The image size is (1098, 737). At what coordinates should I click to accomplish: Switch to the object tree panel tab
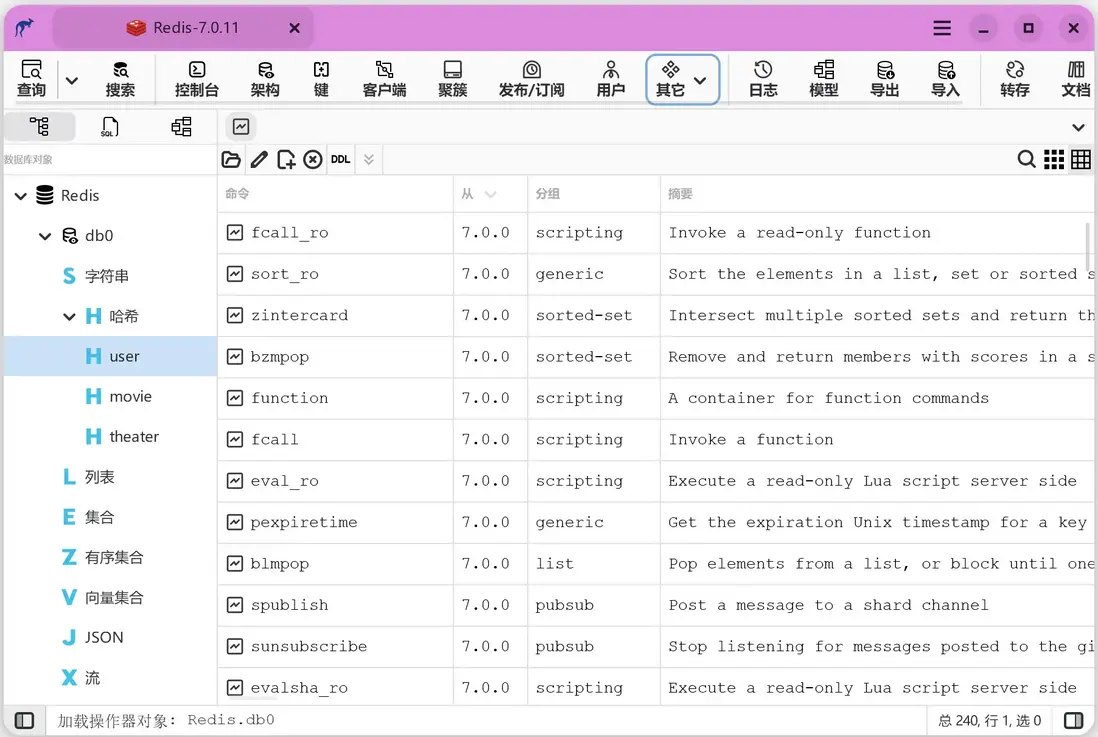[x=39, y=127]
